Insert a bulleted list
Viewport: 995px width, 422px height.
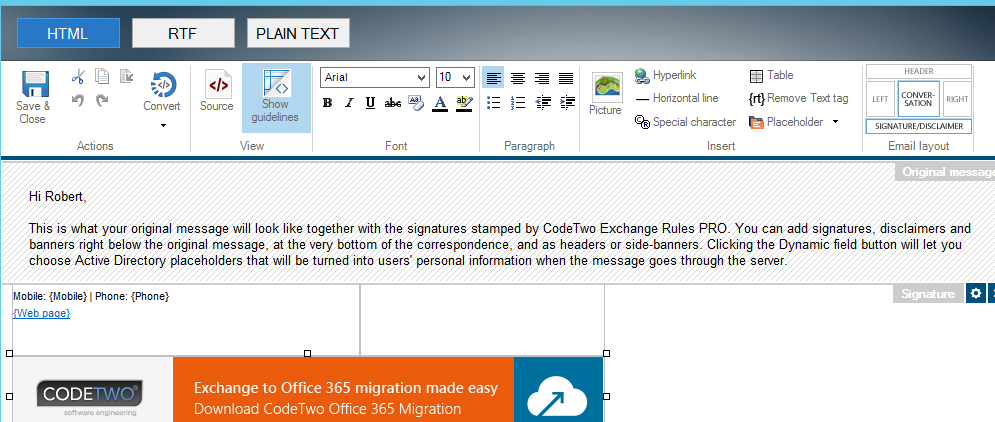coord(494,102)
